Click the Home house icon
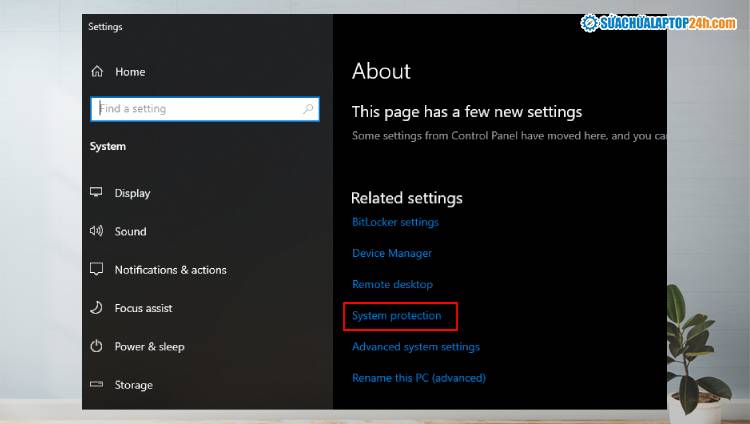This screenshot has width=750, height=424. [x=97, y=71]
